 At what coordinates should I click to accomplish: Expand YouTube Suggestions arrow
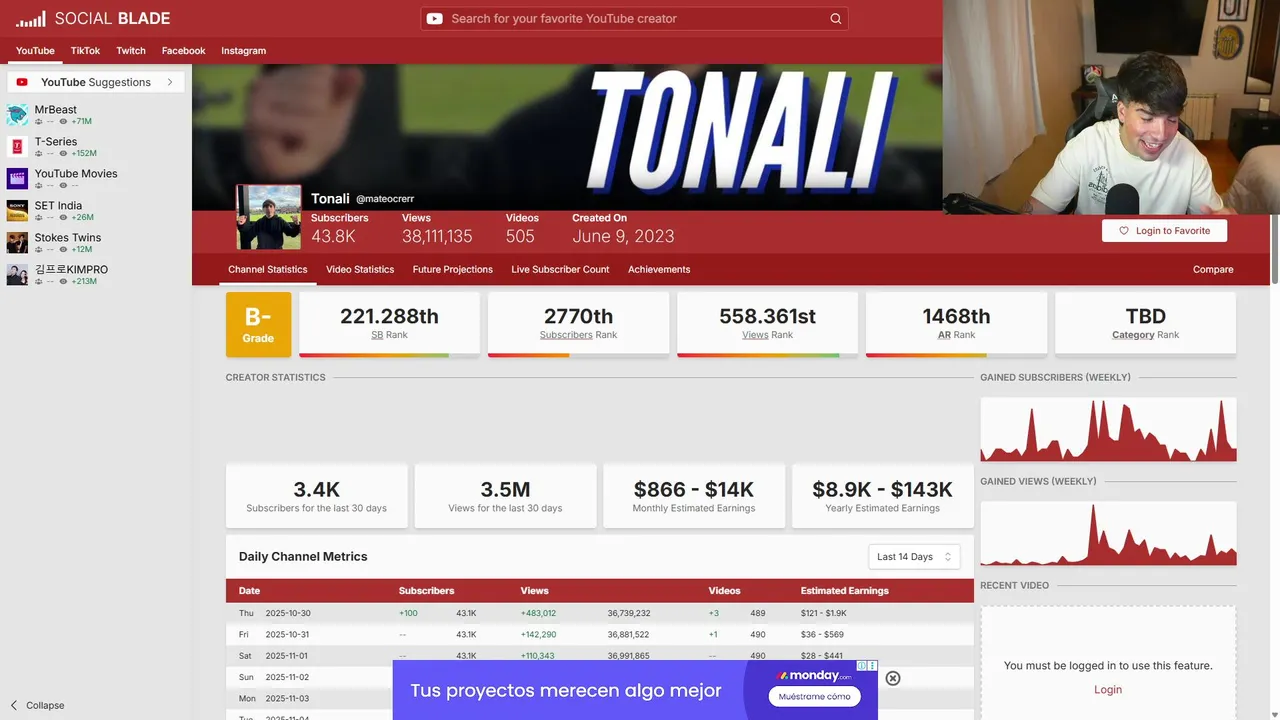click(170, 82)
